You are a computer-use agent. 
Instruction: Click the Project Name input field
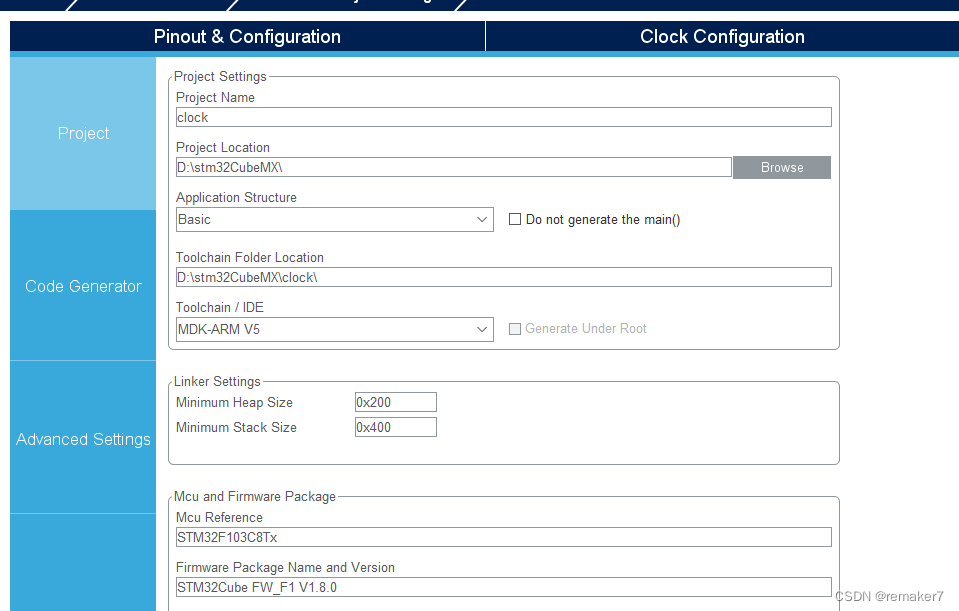click(x=503, y=117)
